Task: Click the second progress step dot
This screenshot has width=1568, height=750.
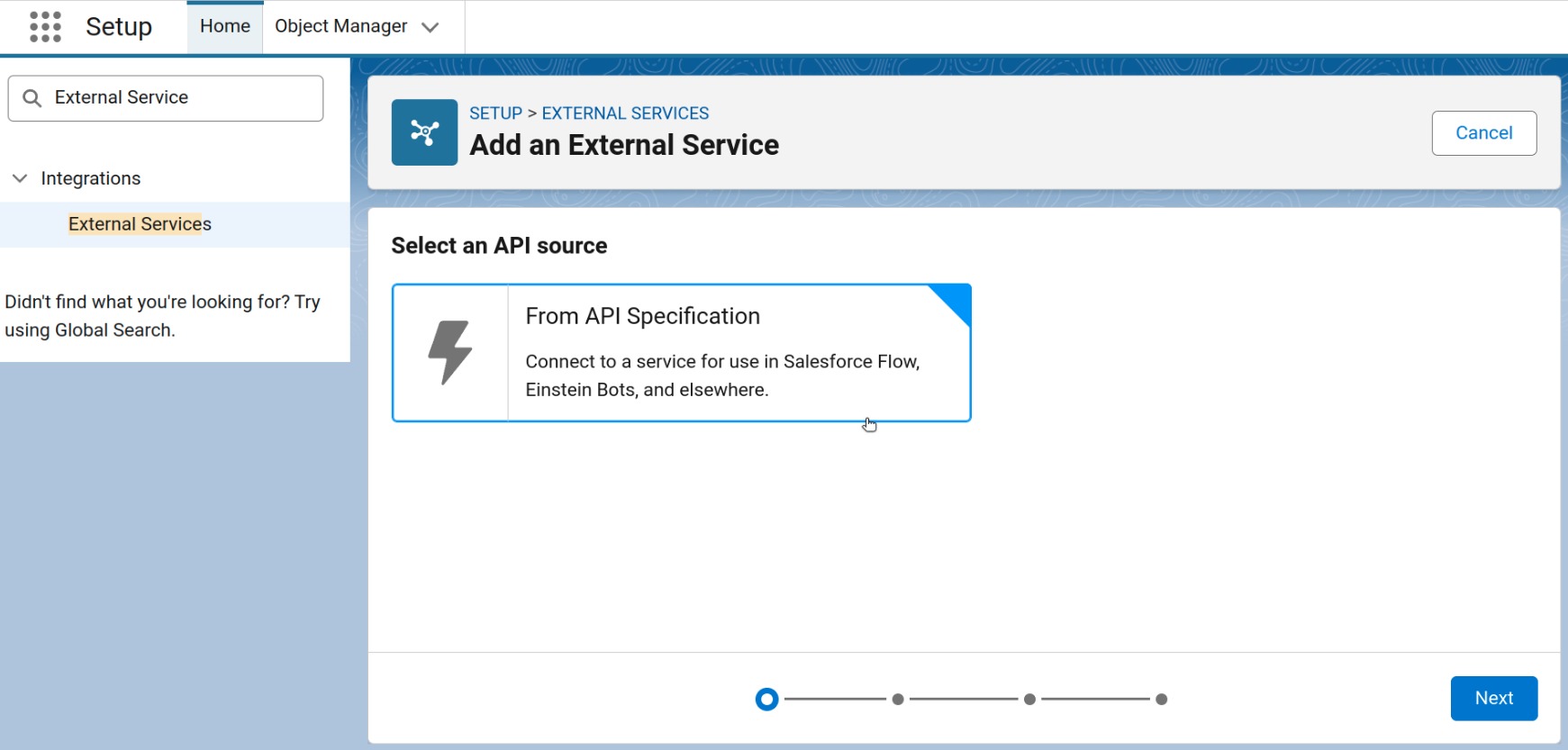Action: click(898, 700)
